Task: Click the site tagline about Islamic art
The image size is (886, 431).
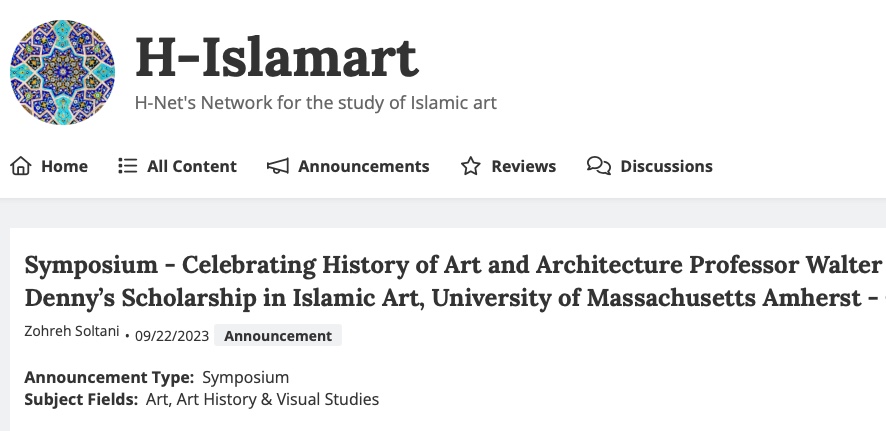Action: click(315, 102)
